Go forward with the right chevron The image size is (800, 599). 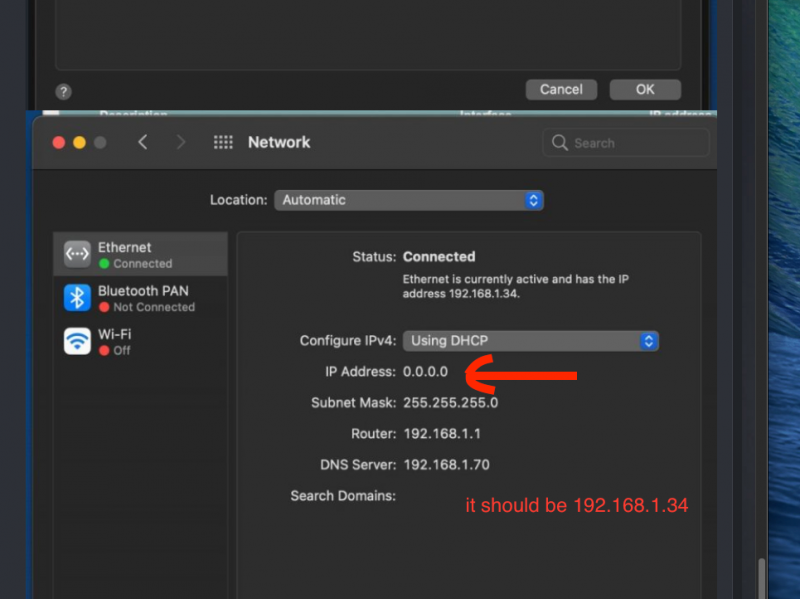181,142
